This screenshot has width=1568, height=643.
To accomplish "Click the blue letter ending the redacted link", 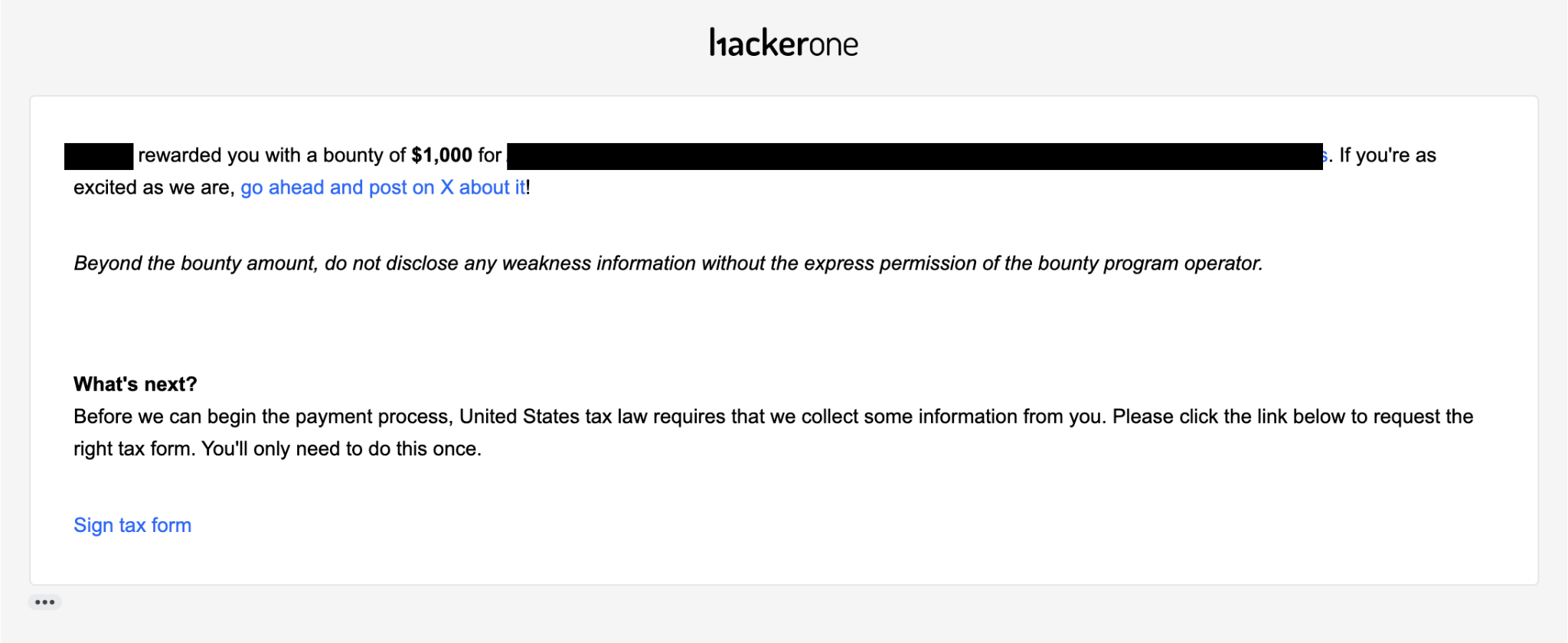I will [x=1325, y=156].
